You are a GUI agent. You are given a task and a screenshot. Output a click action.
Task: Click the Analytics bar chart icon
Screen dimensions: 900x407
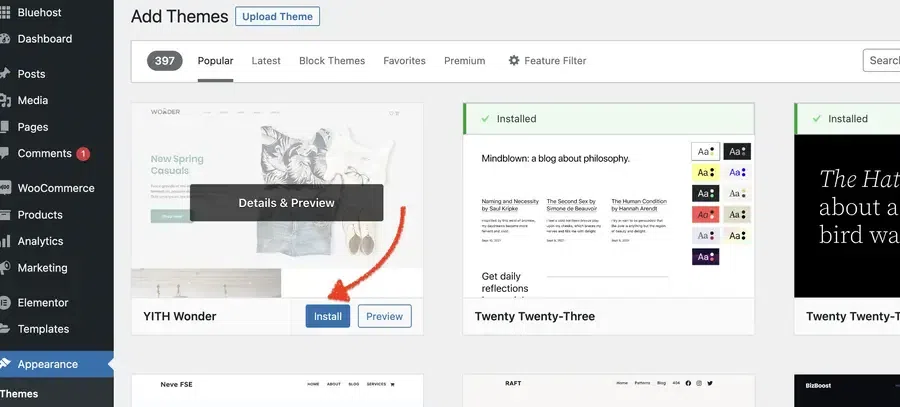(5, 241)
